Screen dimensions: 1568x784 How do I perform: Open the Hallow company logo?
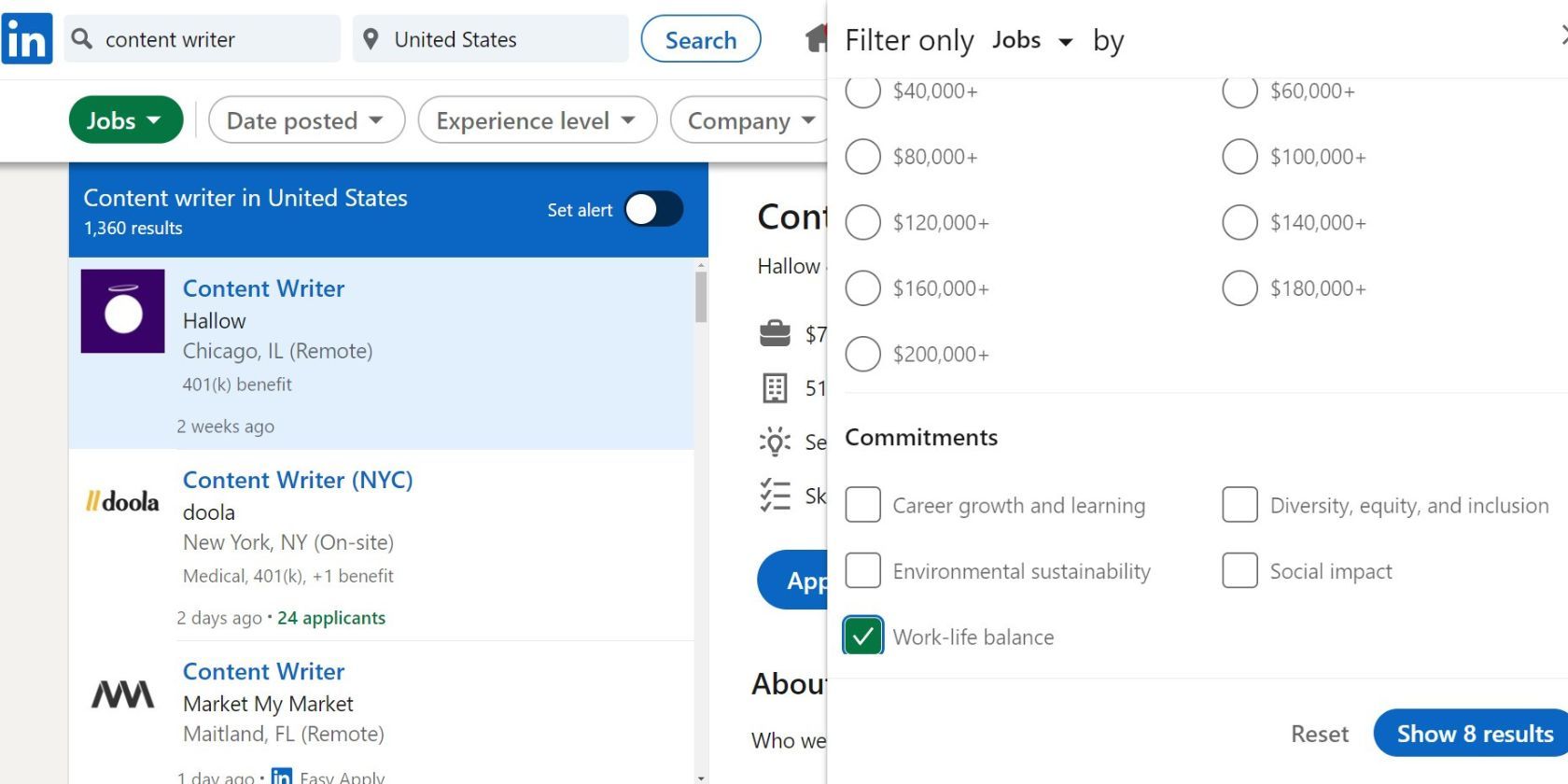[123, 312]
